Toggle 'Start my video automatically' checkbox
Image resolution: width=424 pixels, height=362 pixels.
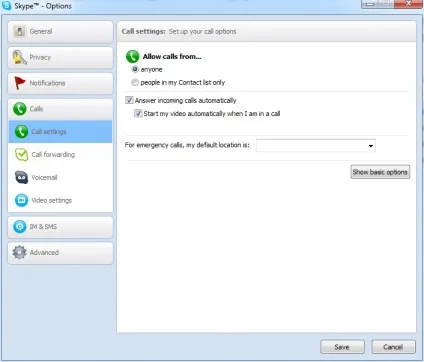[138, 113]
